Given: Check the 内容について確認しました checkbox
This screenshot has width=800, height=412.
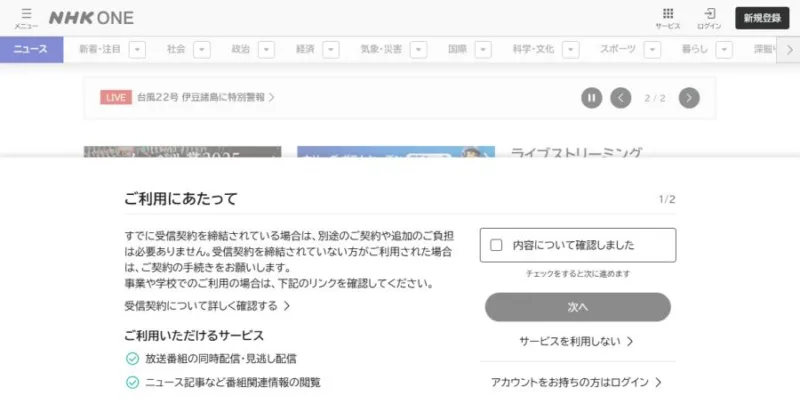Looking at the screenshot, I should click(496, 244).
